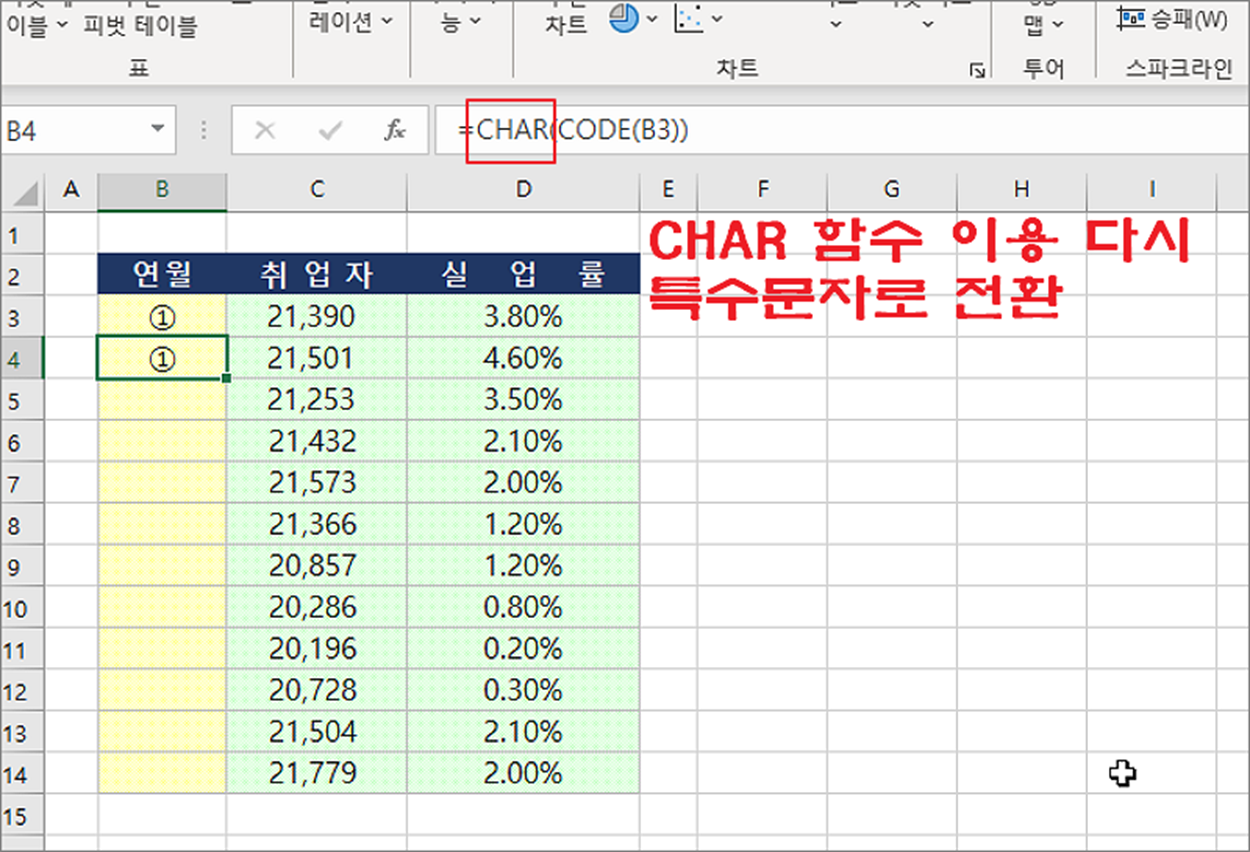The image size is (1250, 852).
Task: Expand the pie chart dropdown arrow
Action: (652, 18)
